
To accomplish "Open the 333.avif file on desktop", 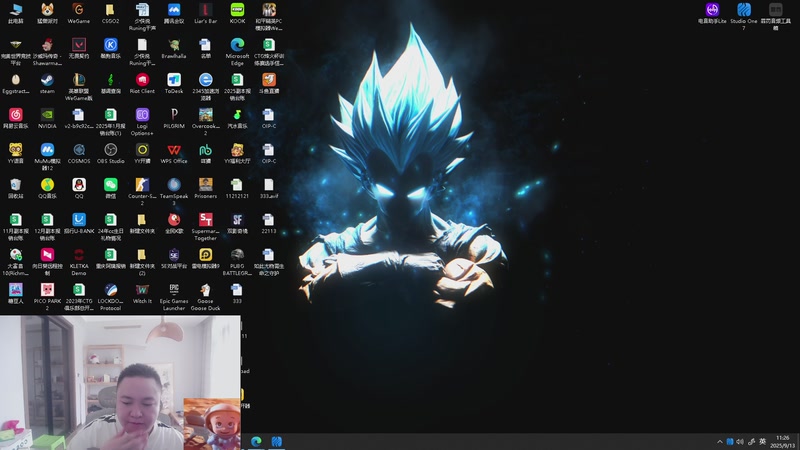I will coord(269,188).
